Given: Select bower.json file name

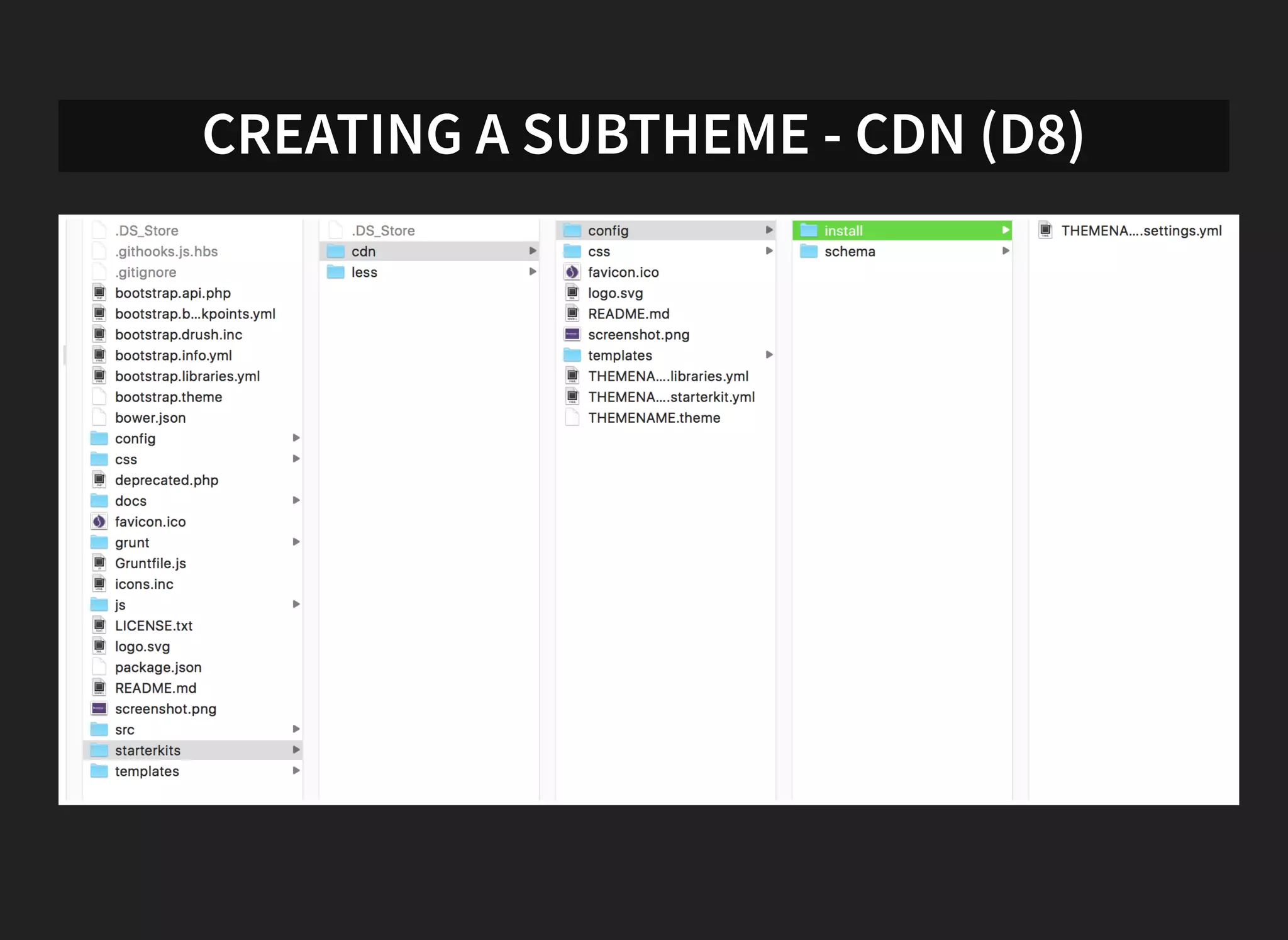Looking at the screenshot, I should click(x=150, y=418).
